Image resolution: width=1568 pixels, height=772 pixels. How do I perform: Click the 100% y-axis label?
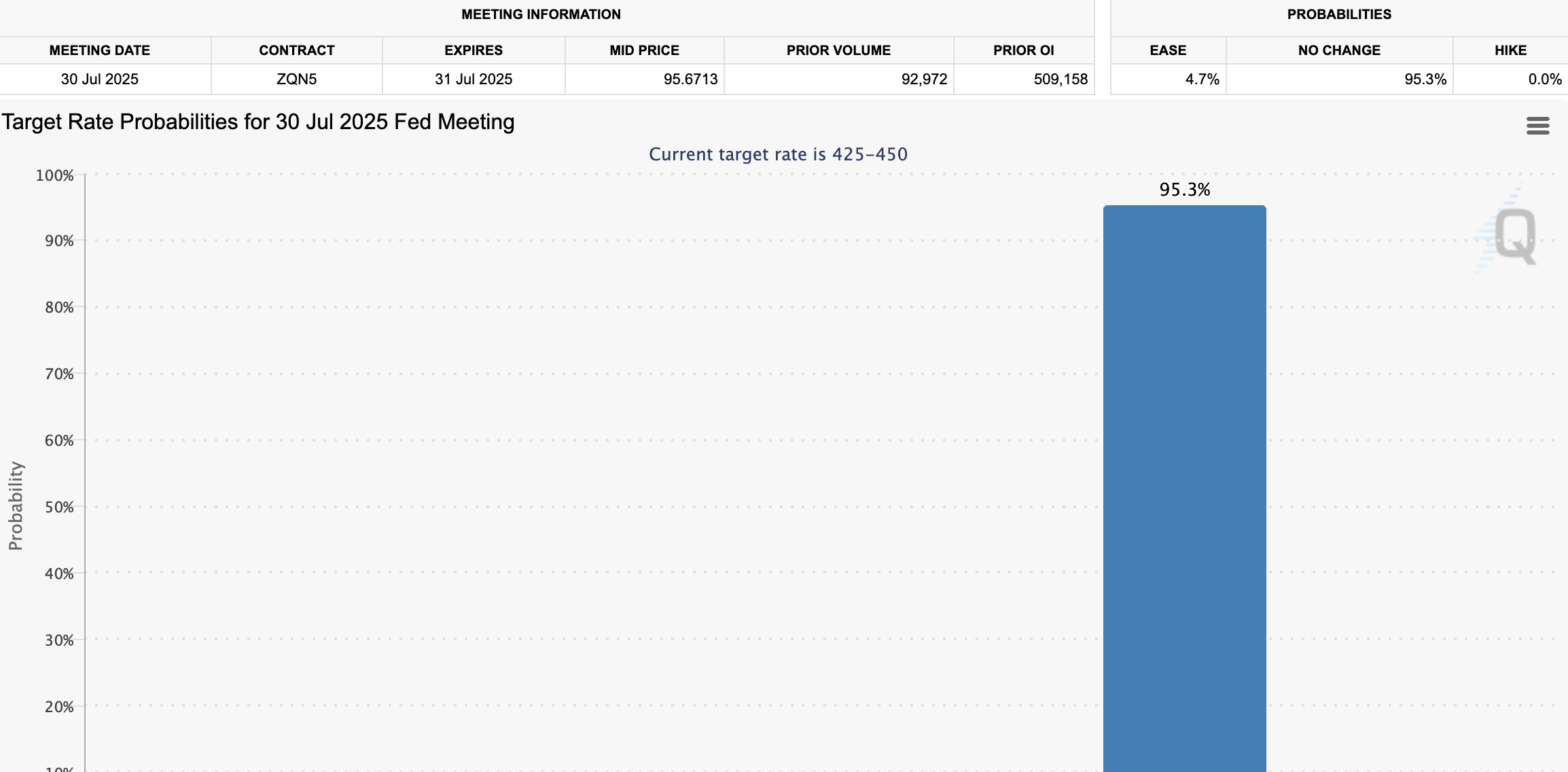pos(54,175)
